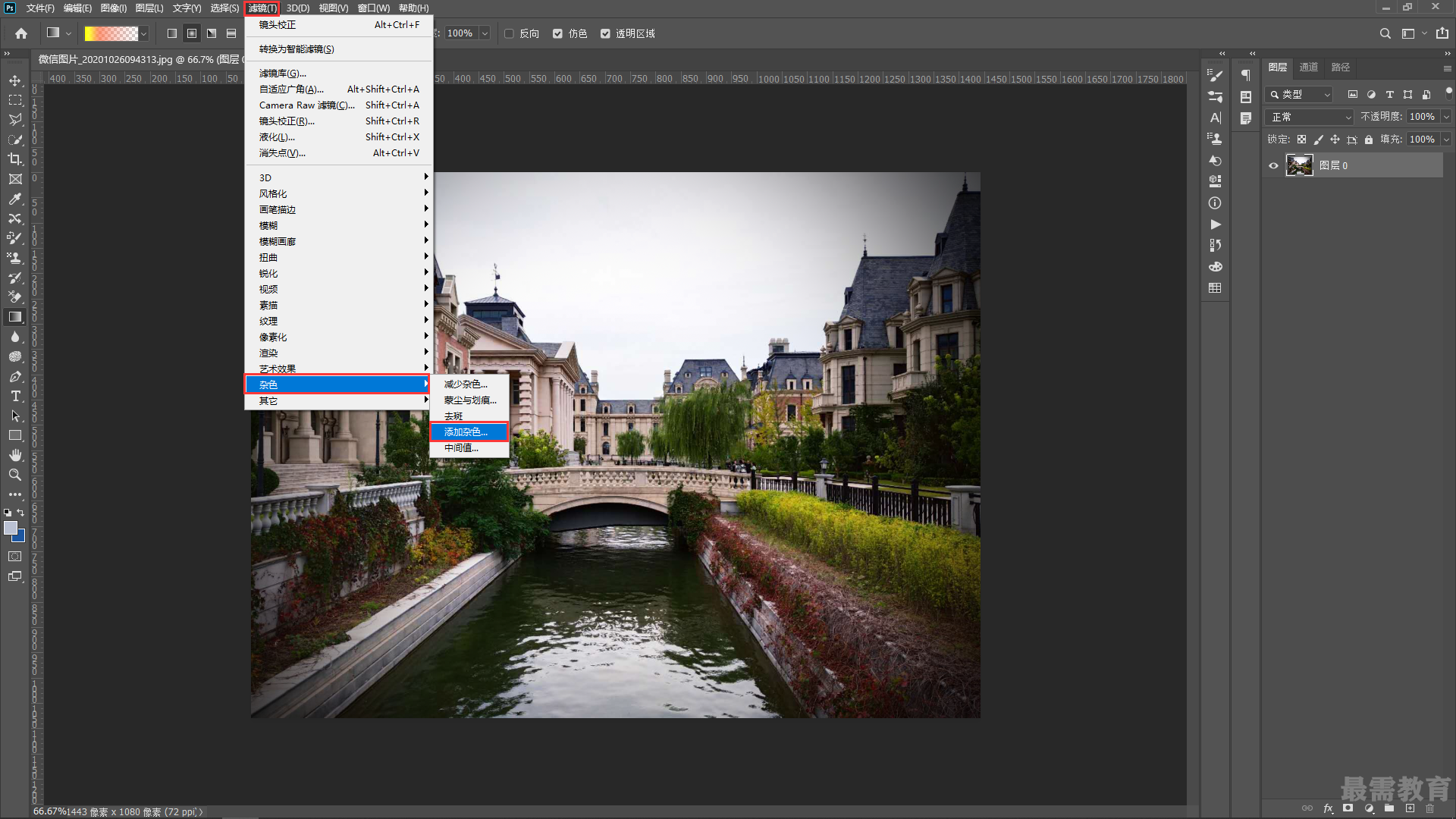Image resolution: width=1456 pixels, height=819 pixels.
Task: Click the gradient preview swatch
Action: (111, 33)
